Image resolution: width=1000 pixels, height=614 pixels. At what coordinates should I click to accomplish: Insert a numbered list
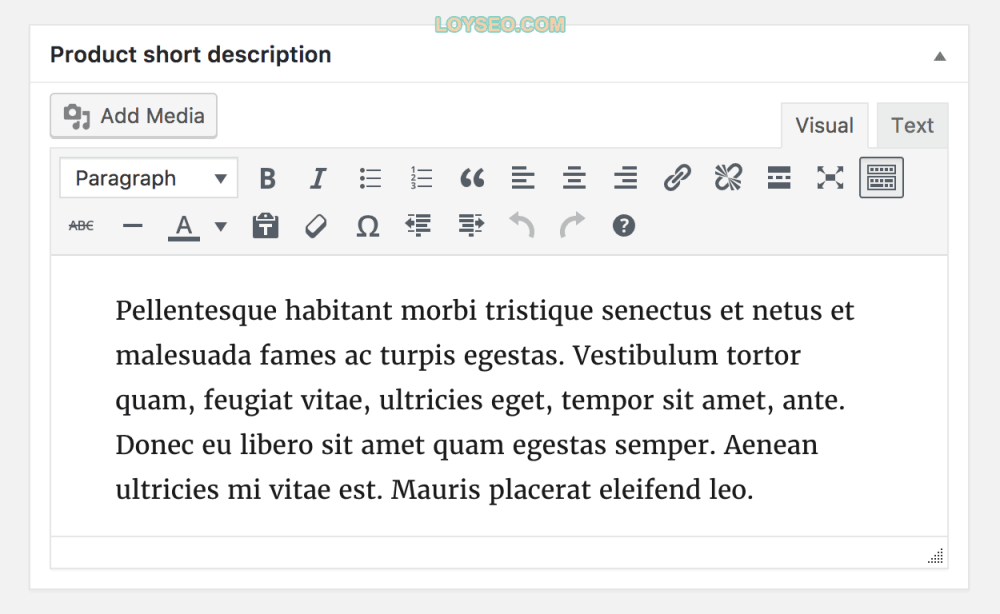(421, 178)
